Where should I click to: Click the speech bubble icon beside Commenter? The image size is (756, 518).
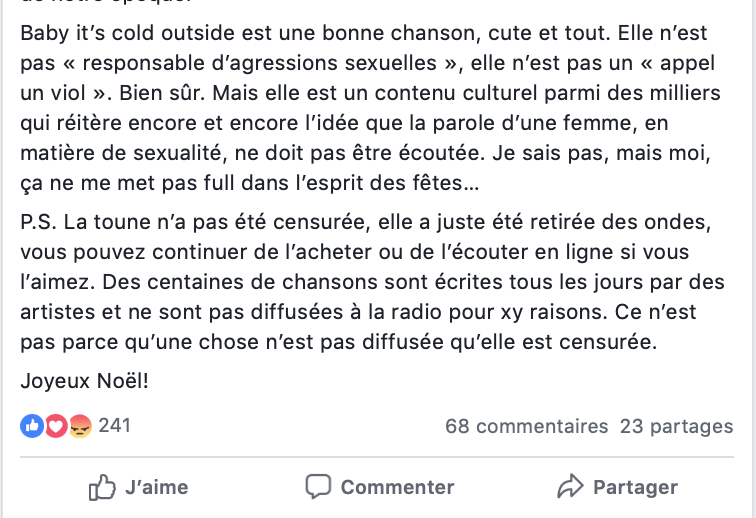pos(318,486)
